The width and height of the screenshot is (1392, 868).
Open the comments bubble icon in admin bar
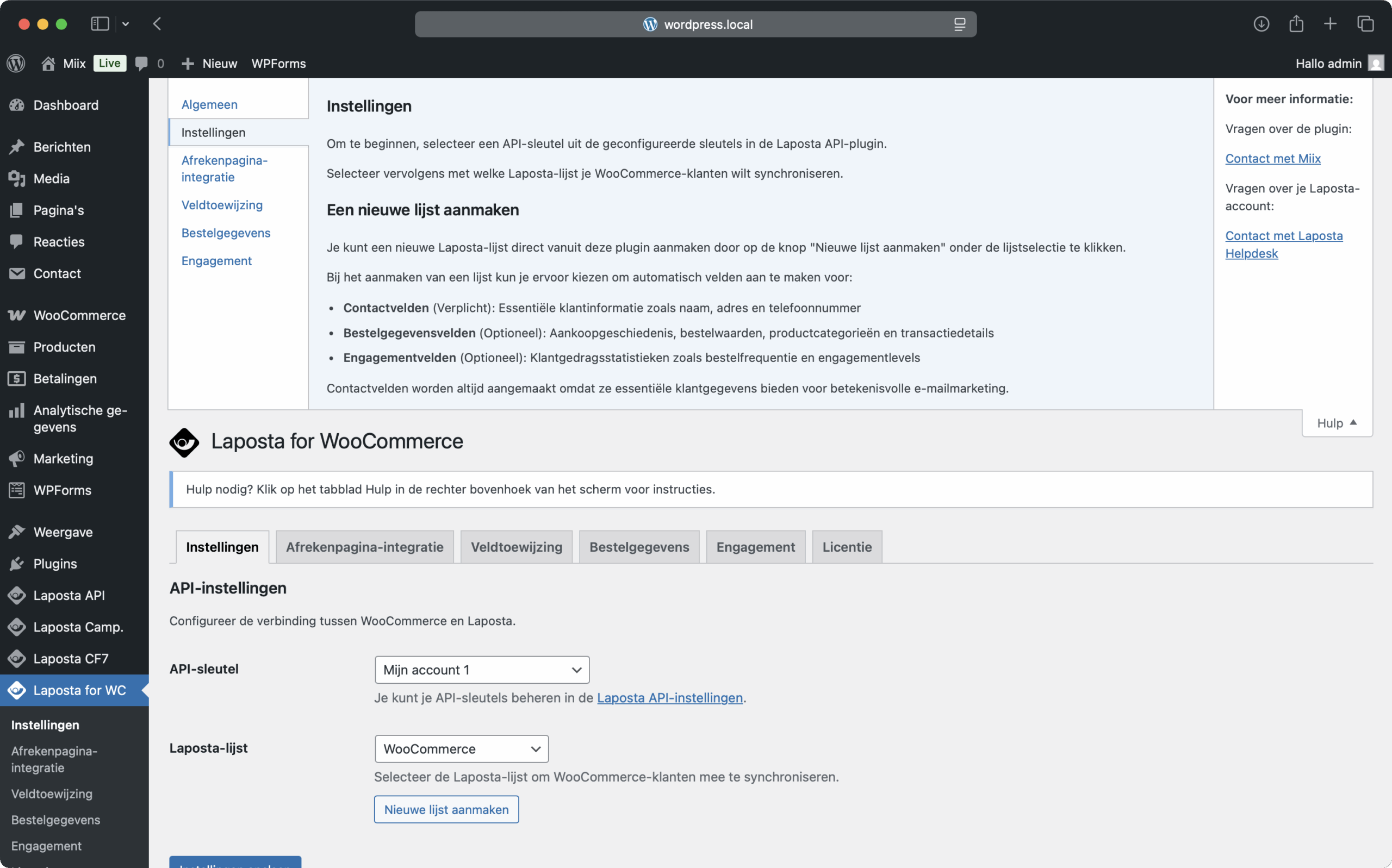pyautogui.click(x=141, y=63)
